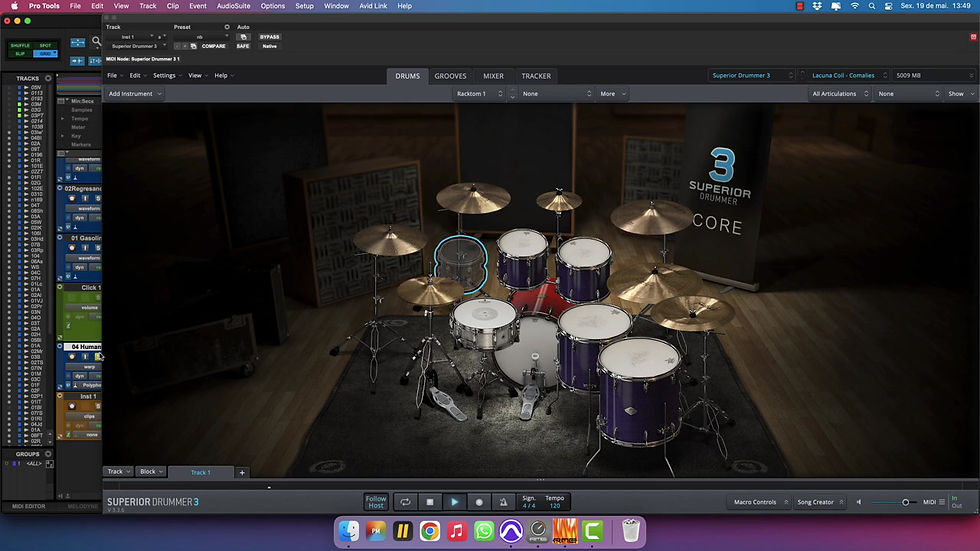Image resolution: width=980 pixels, height=551 pixels.
Task: Open the Superior Drummer 3 library selector
Action: pyautogui.click(x=752, y=75)
